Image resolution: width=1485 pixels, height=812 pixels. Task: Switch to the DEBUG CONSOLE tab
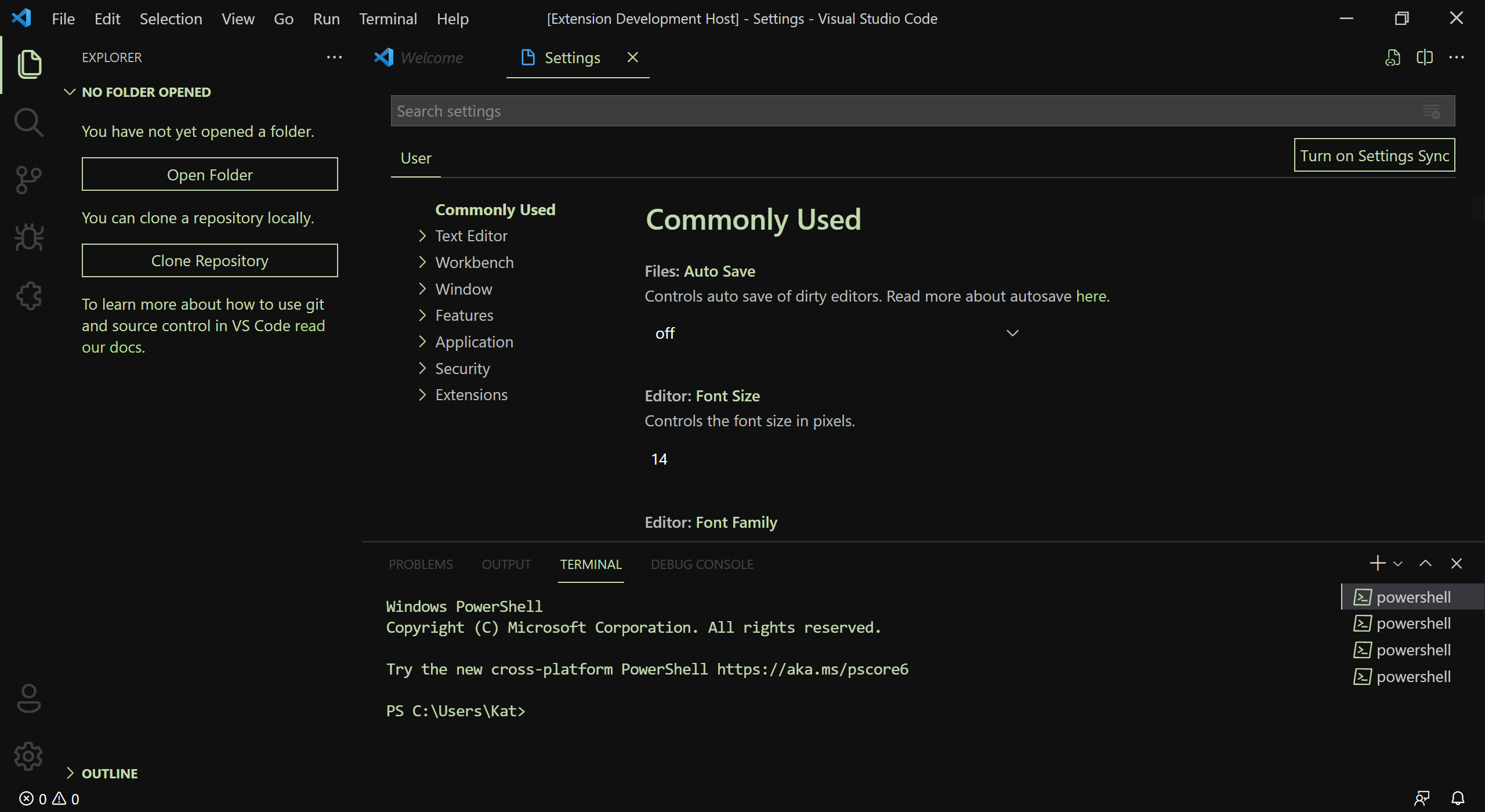(x=702, y=564)
